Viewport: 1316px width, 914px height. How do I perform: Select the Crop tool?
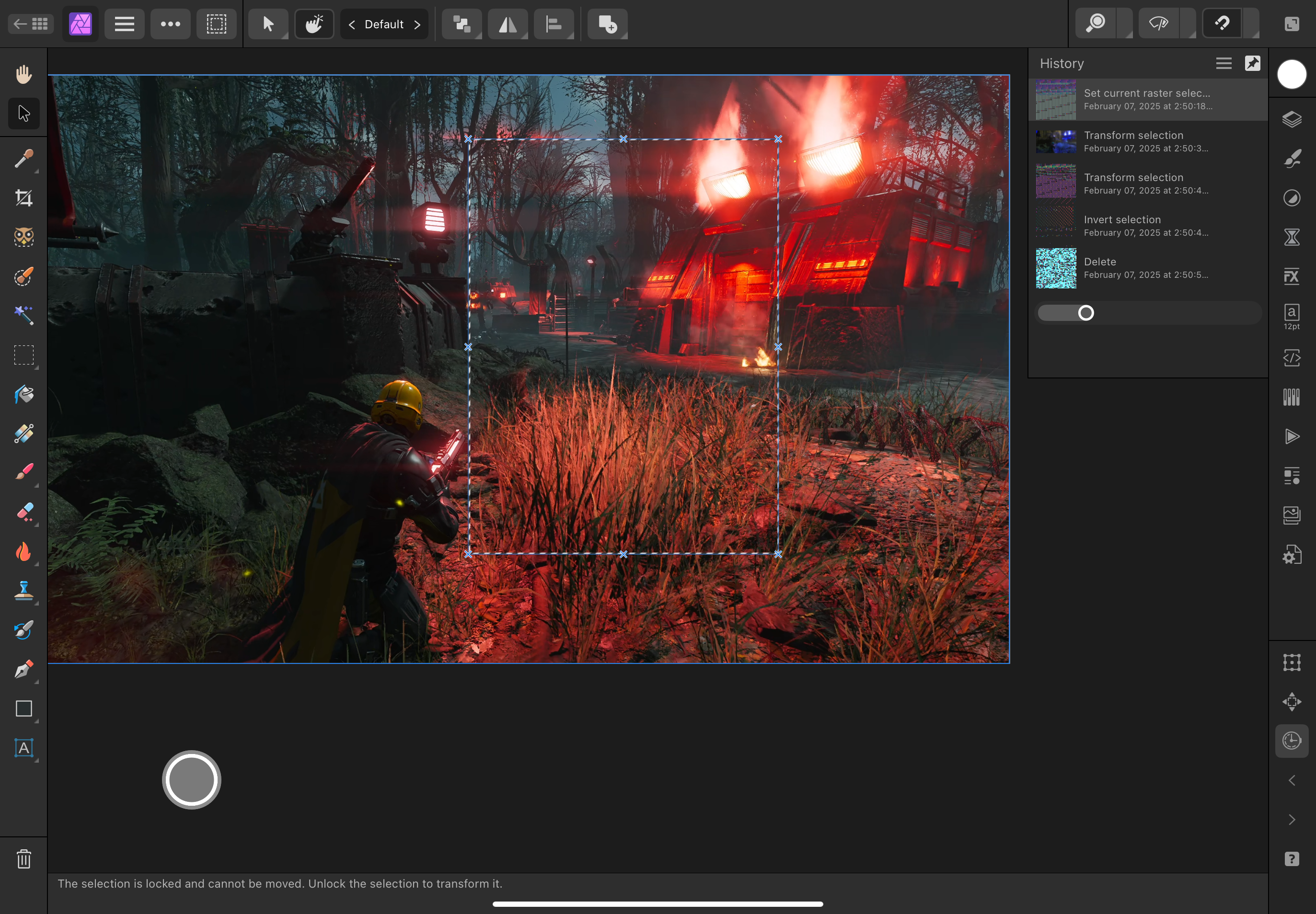click(x=23, y=198)
